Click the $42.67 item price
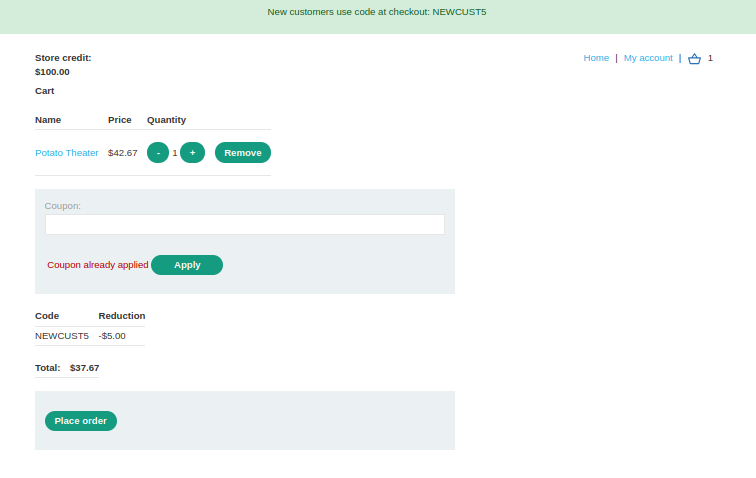 [x=123, y=153]
